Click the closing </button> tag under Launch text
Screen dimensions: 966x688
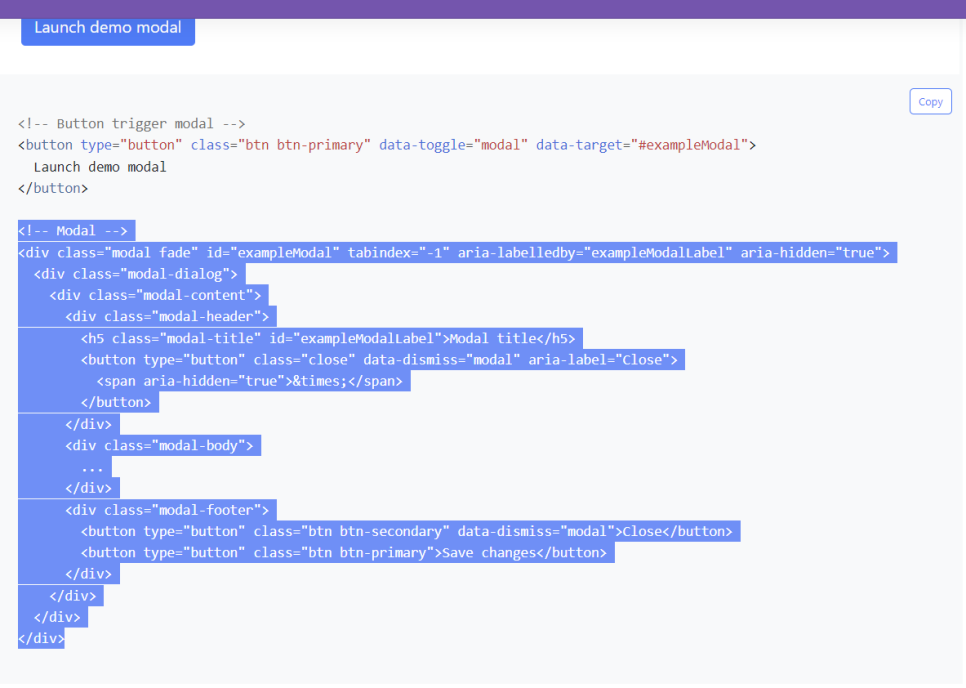53,188
